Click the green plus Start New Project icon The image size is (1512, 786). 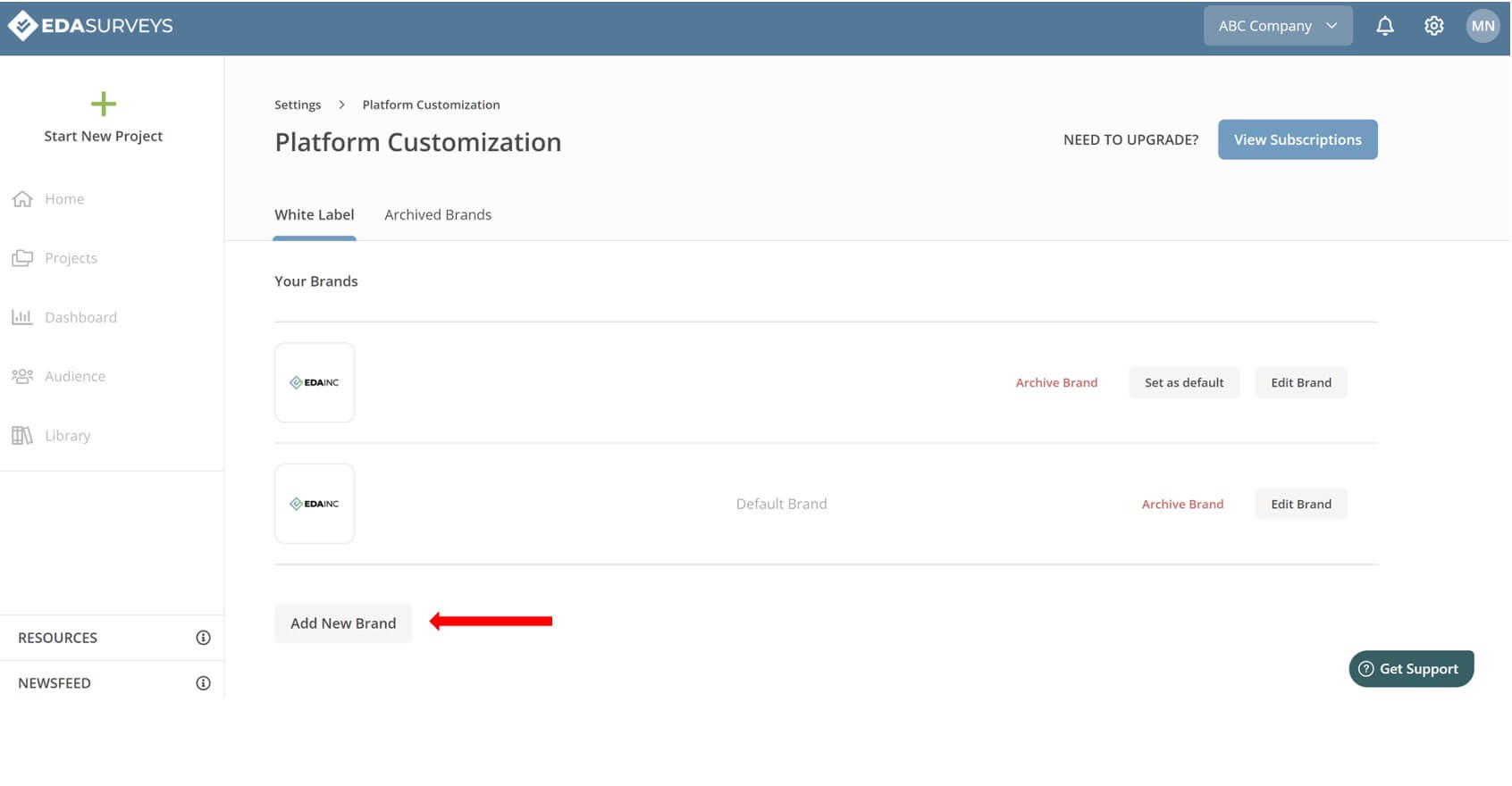[x=104, y=104]
